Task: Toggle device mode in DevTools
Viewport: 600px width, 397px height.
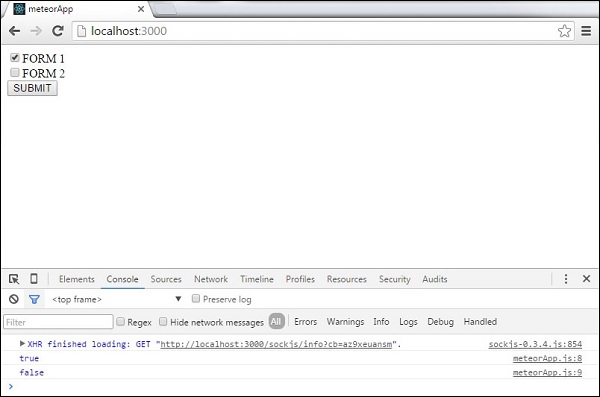Action: (x=34, y=279)
